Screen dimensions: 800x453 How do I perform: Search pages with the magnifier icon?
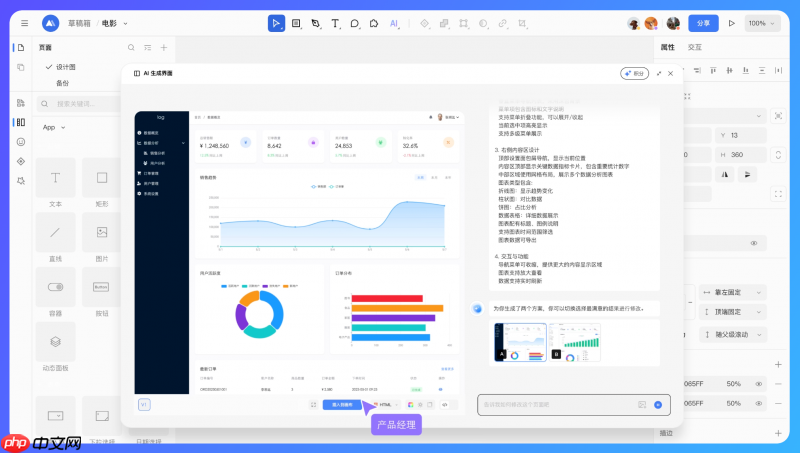(x=131, y=47)
